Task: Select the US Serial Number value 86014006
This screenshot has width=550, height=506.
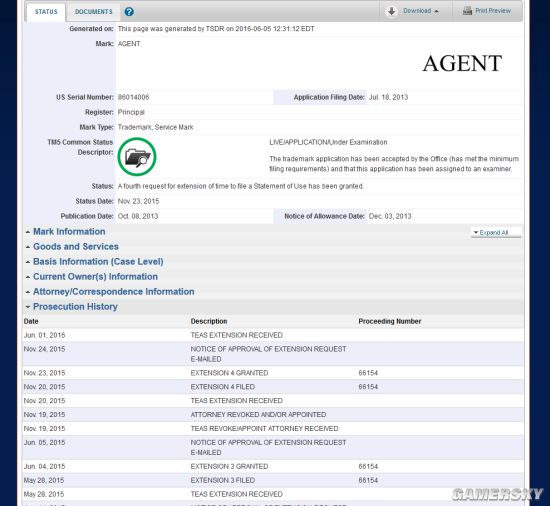Action: tap(133, 97)
